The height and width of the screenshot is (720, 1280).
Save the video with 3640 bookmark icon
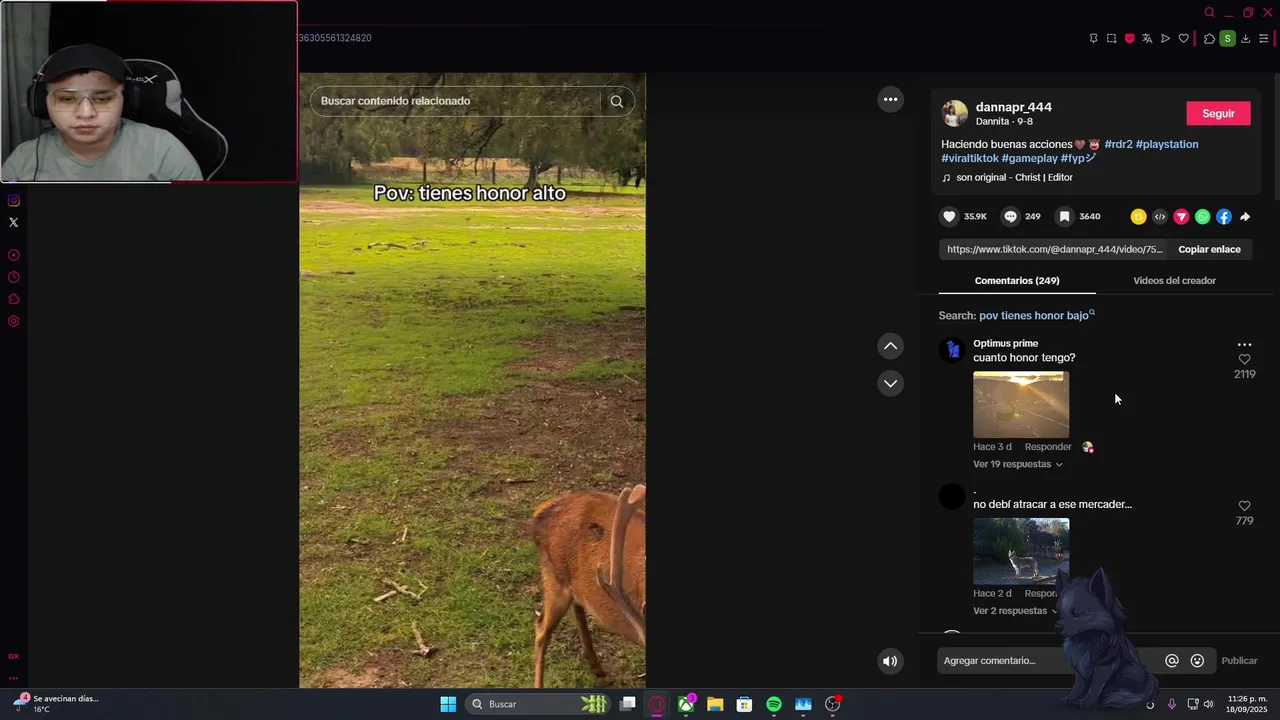1065,216
